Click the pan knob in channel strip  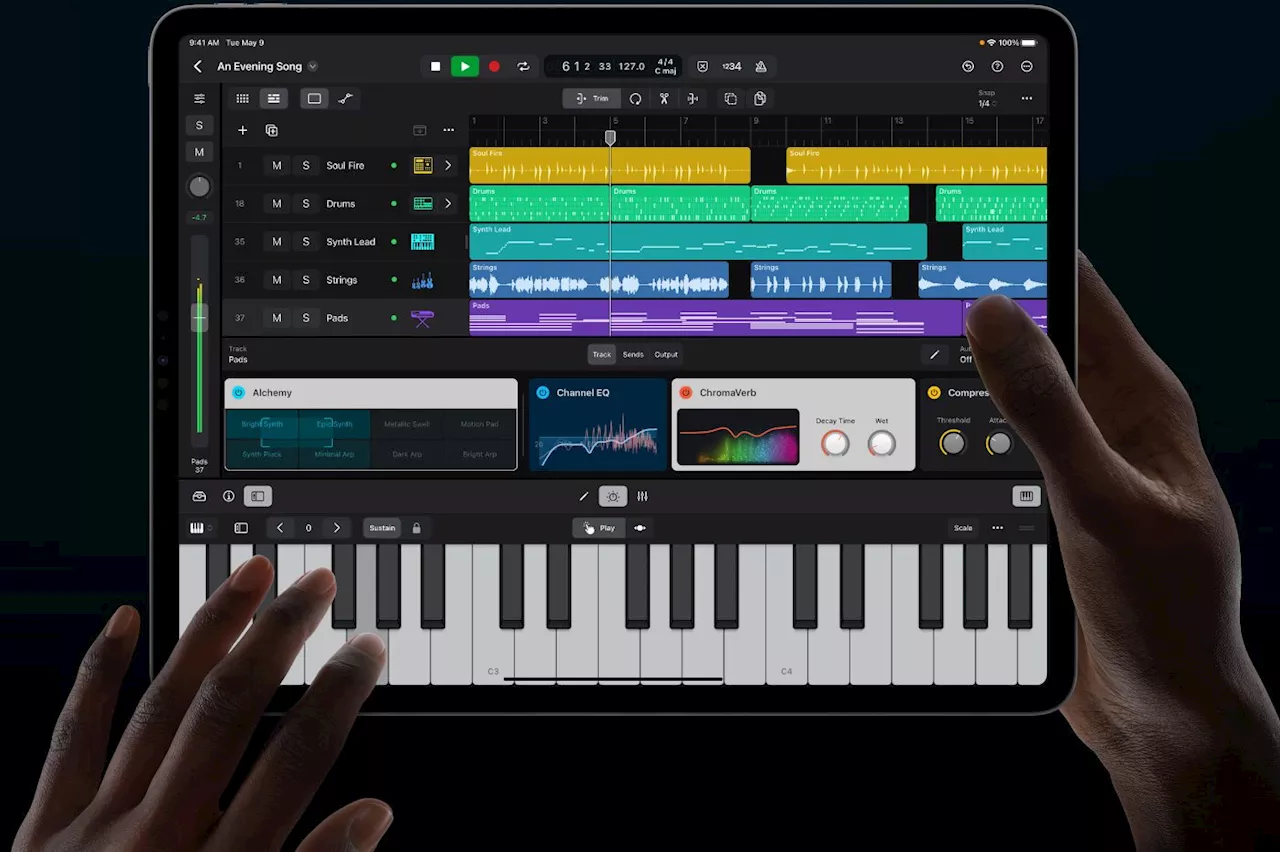(x=199, y=187)
